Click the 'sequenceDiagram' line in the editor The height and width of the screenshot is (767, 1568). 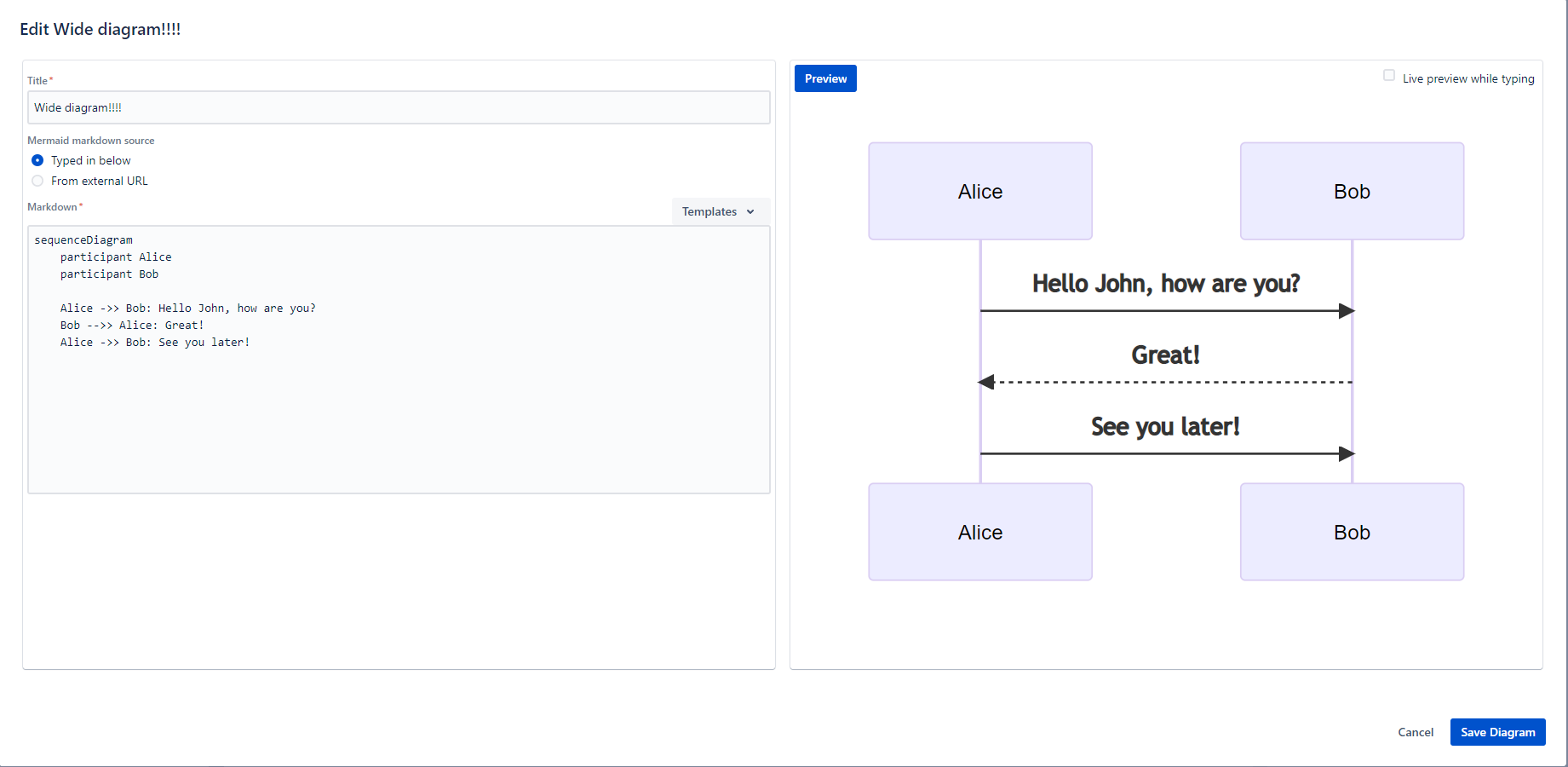(83, 240)
